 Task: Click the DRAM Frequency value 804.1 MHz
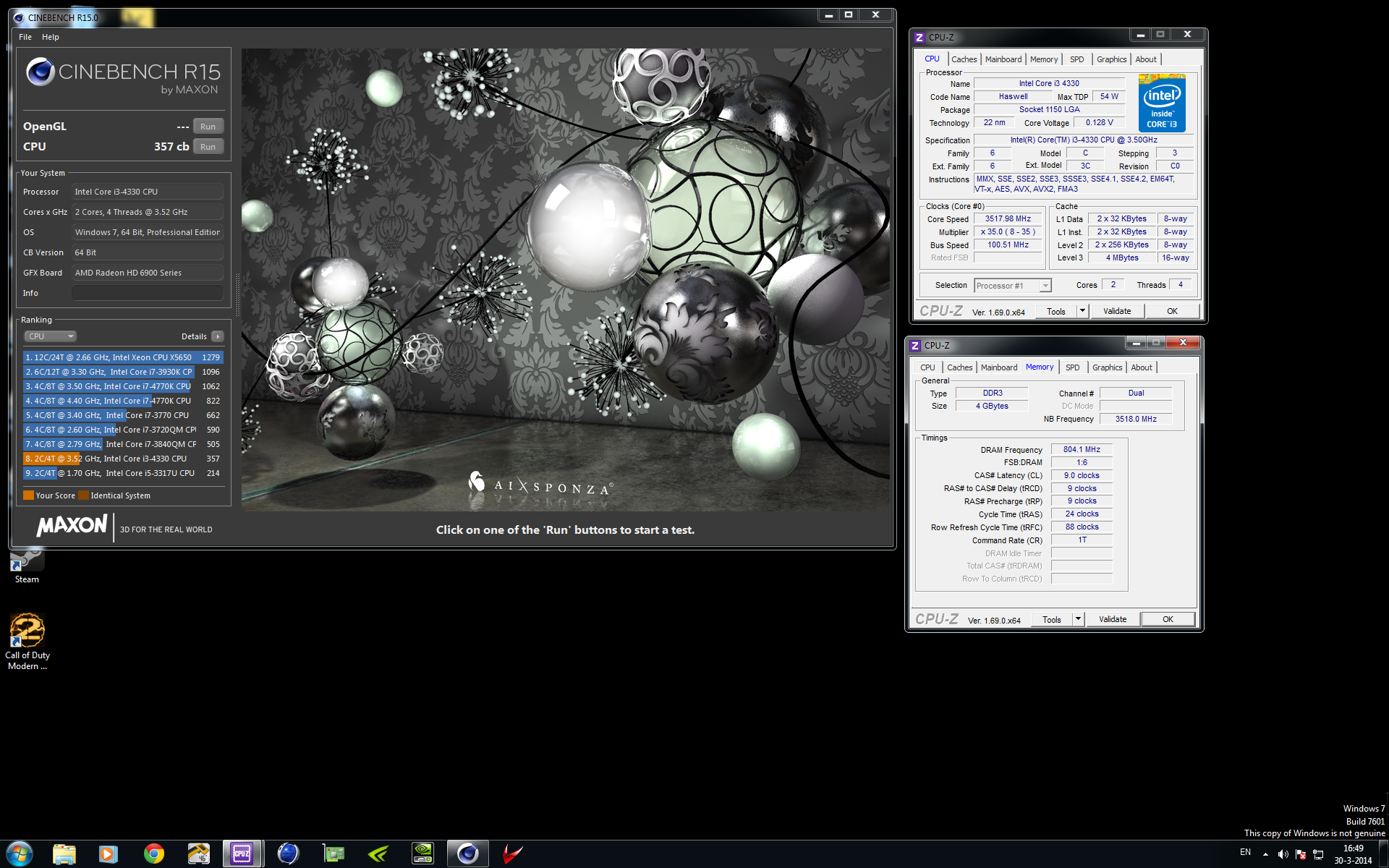[1082, 449]
